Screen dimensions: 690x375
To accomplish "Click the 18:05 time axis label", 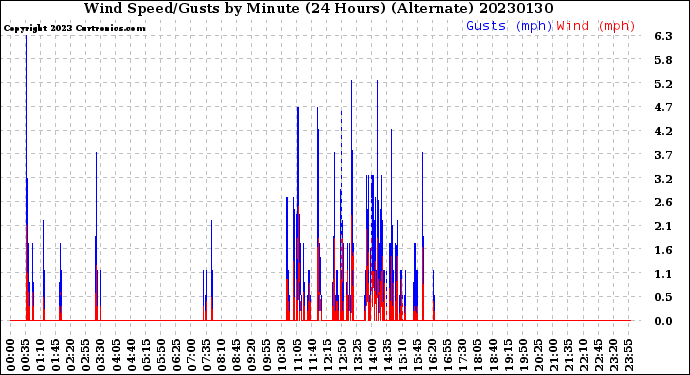I will (478, 355).
